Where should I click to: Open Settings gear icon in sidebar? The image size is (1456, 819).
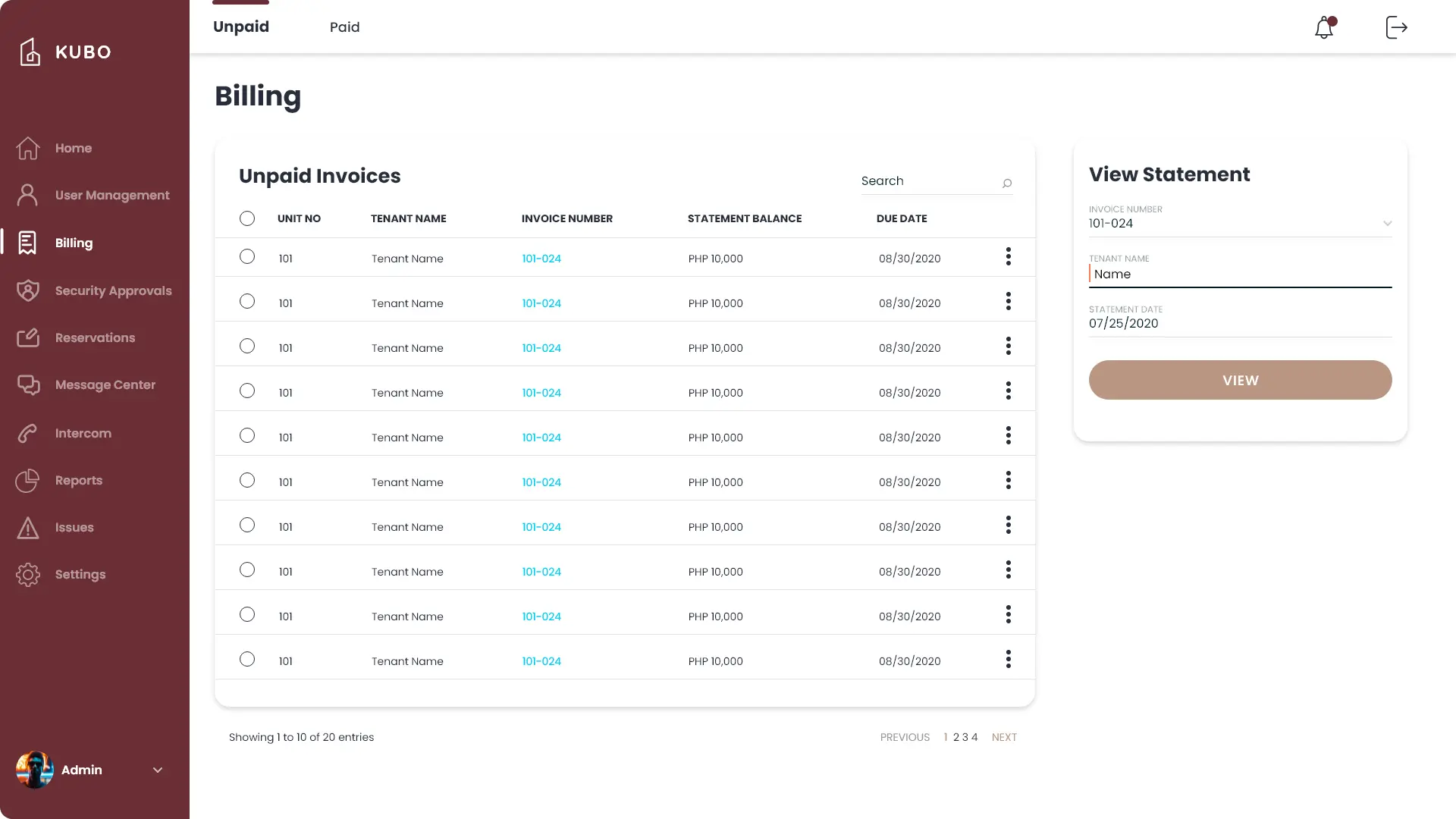[28, 575]
